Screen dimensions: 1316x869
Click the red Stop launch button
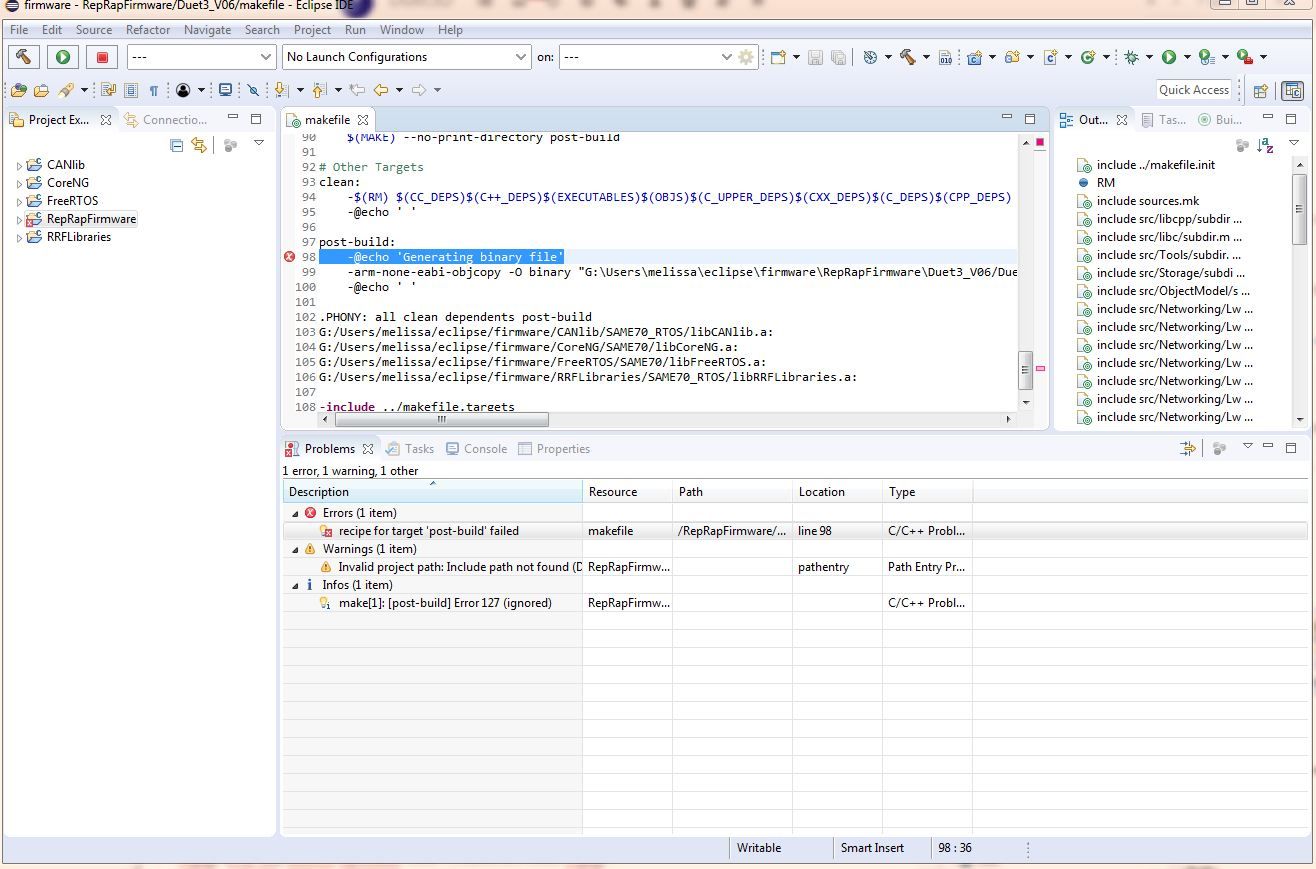(102, 57)
